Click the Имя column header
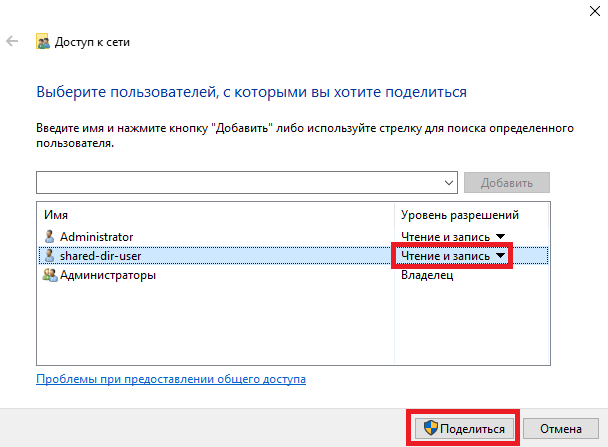608x447 pixels. click(x=56, y=215)
